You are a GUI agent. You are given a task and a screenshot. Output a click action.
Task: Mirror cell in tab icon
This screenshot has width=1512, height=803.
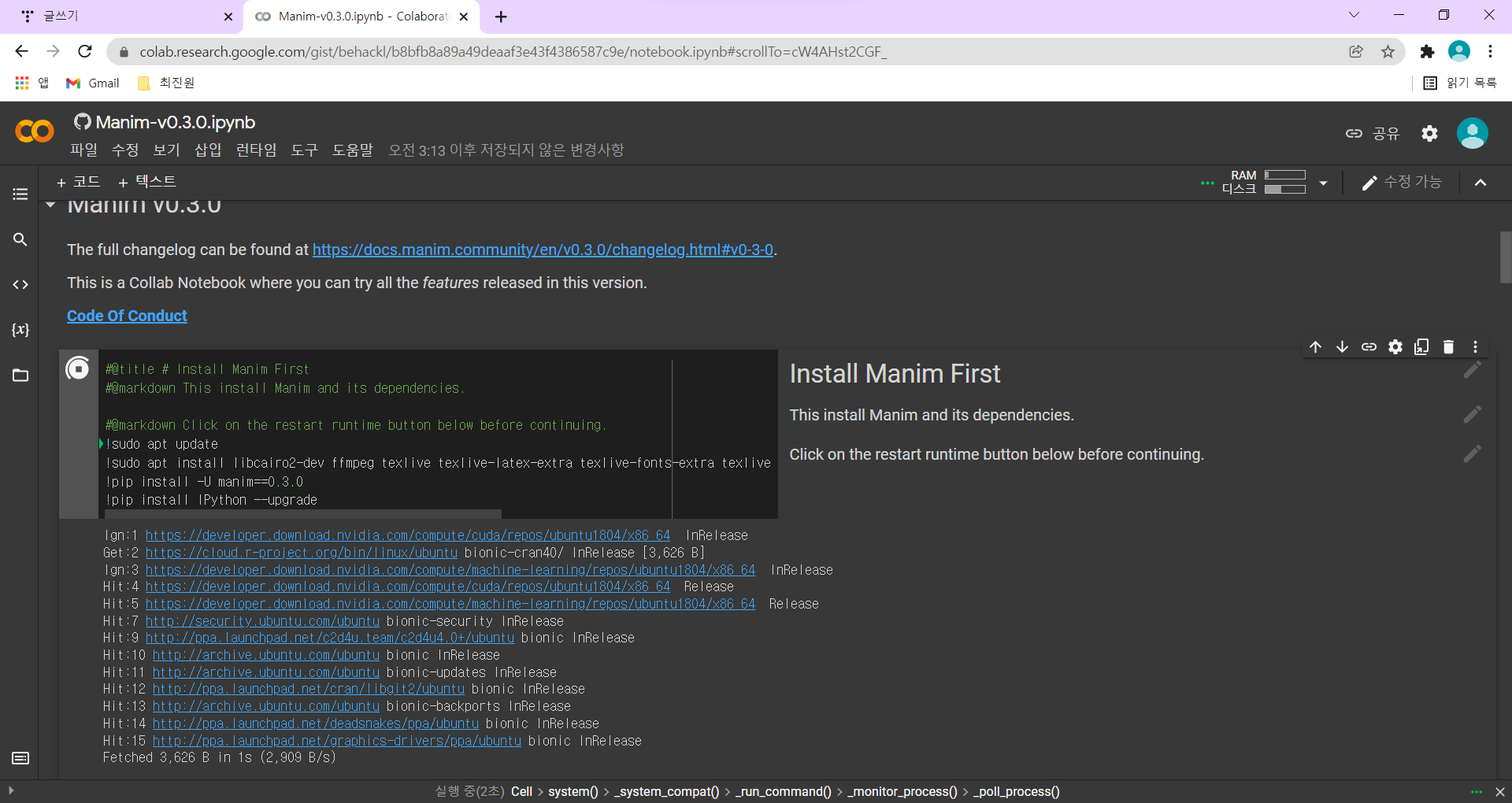1421,347
